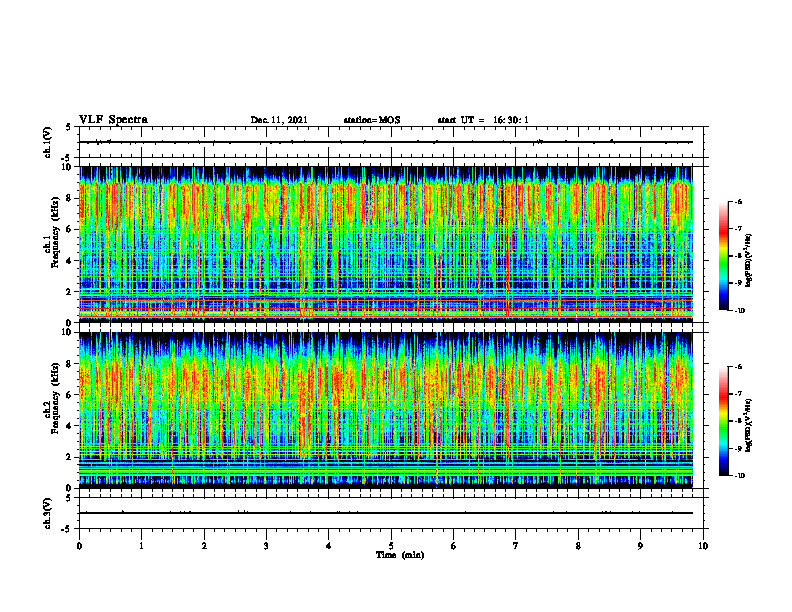Image resolution: width=792 pixels, height=612 pixels.
Task: Click the time axis tick label "7"
Action: click(516, 546)
